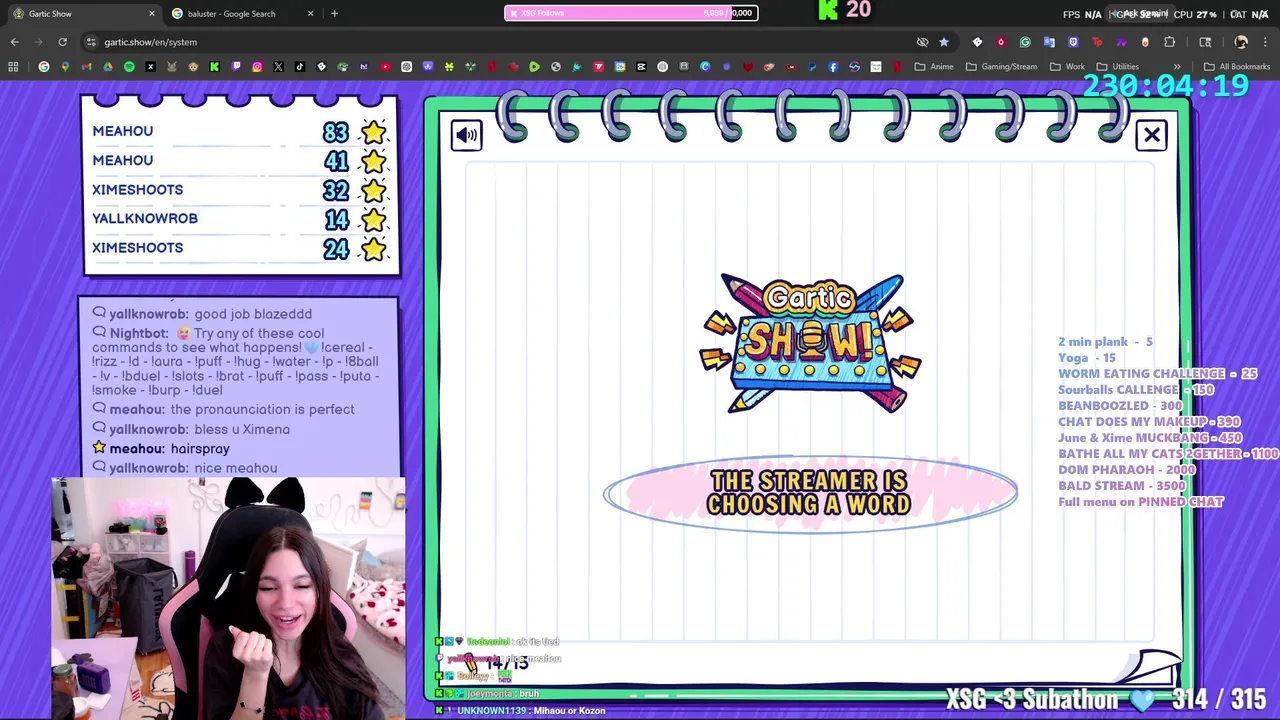The image size is (1280, 720).
Task: Go back to the previous page
Action: (14, 42)
